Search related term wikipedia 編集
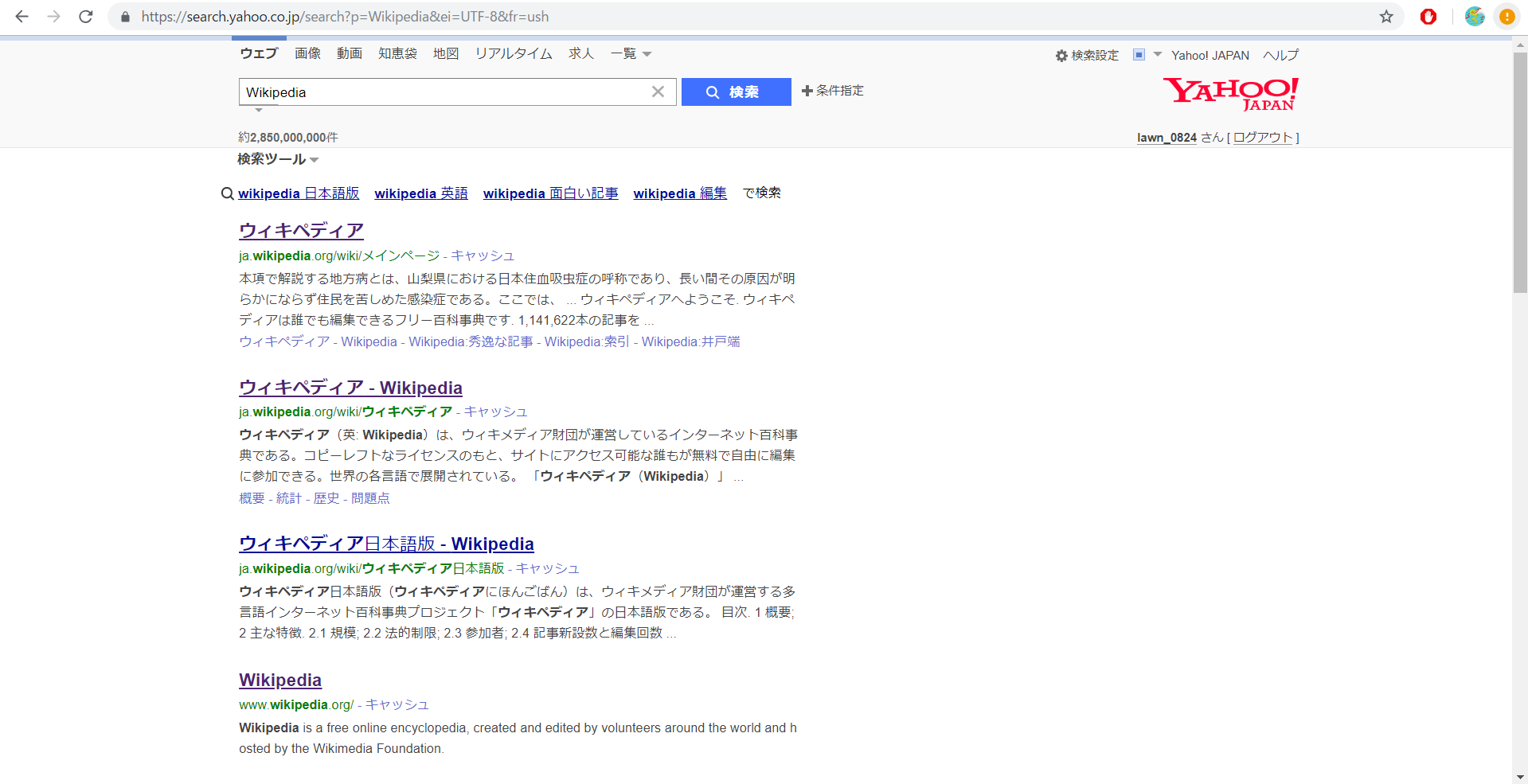Viewport: 1528px width, 784px height. click(x=680, y=193)
